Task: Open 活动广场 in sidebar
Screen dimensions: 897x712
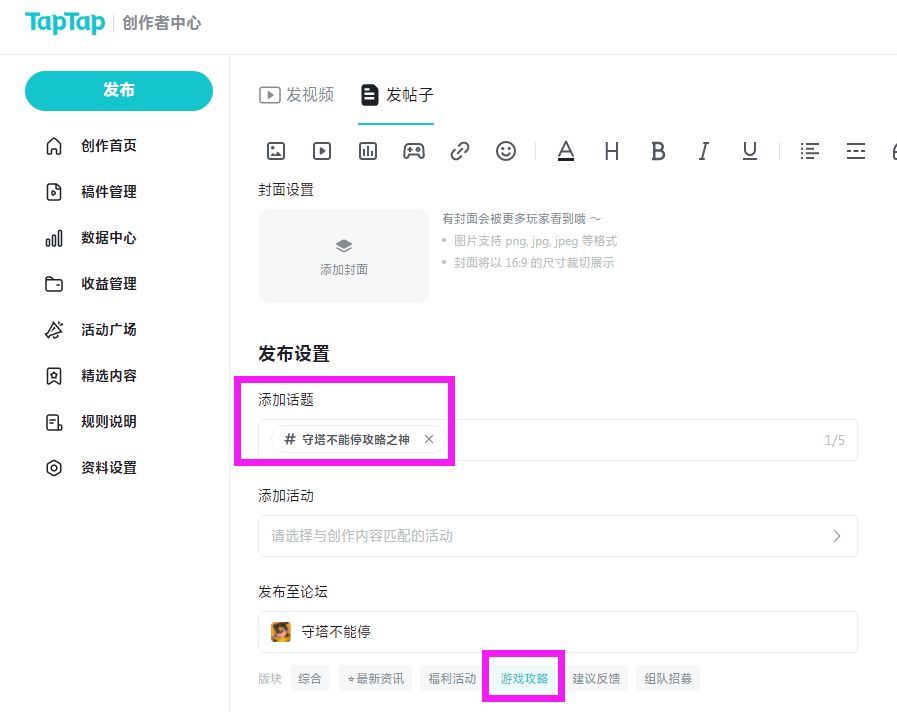Action: [x=109, y=330]
